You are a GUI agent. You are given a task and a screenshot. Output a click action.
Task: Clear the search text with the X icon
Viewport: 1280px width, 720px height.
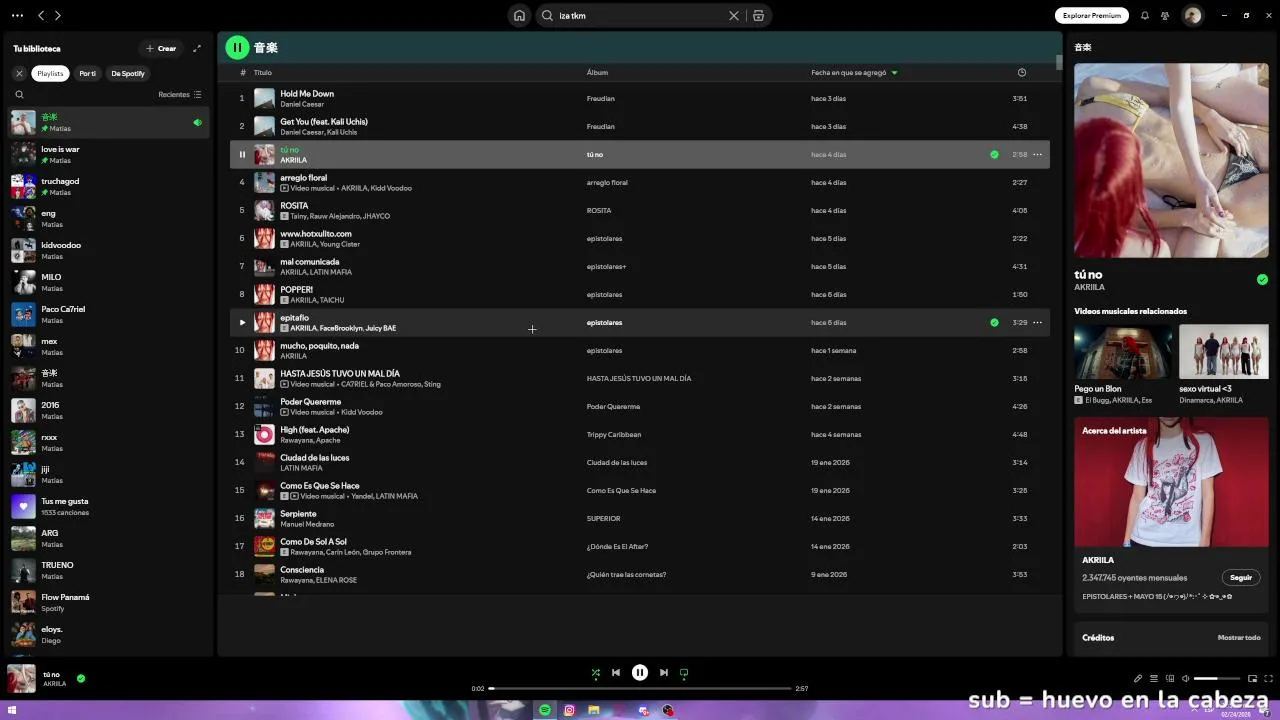734,16
